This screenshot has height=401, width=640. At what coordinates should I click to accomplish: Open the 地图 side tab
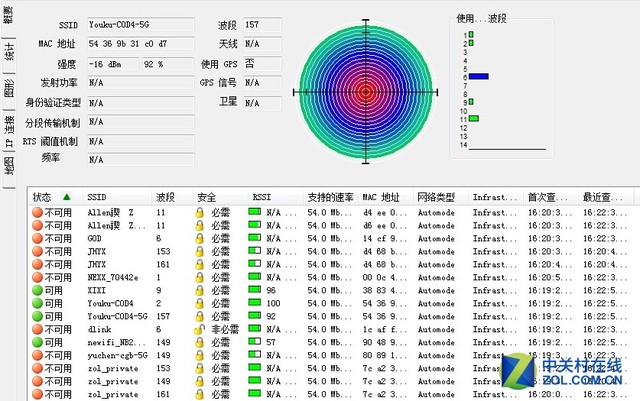point(9,167)
